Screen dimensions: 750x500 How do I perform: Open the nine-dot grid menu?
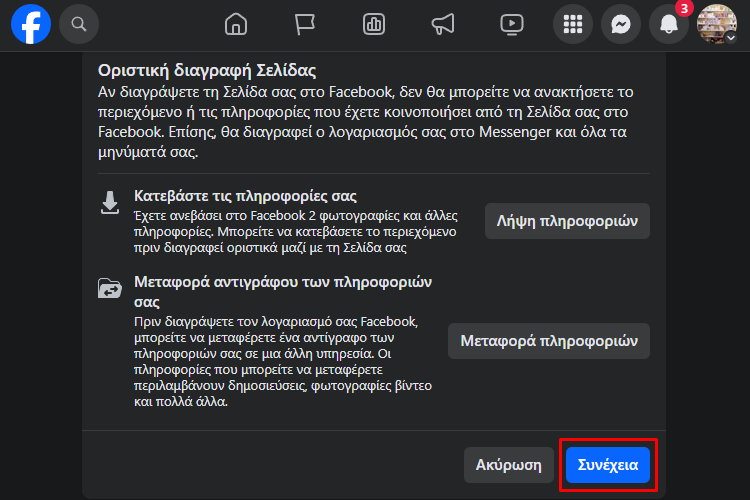tap(573, 24)
